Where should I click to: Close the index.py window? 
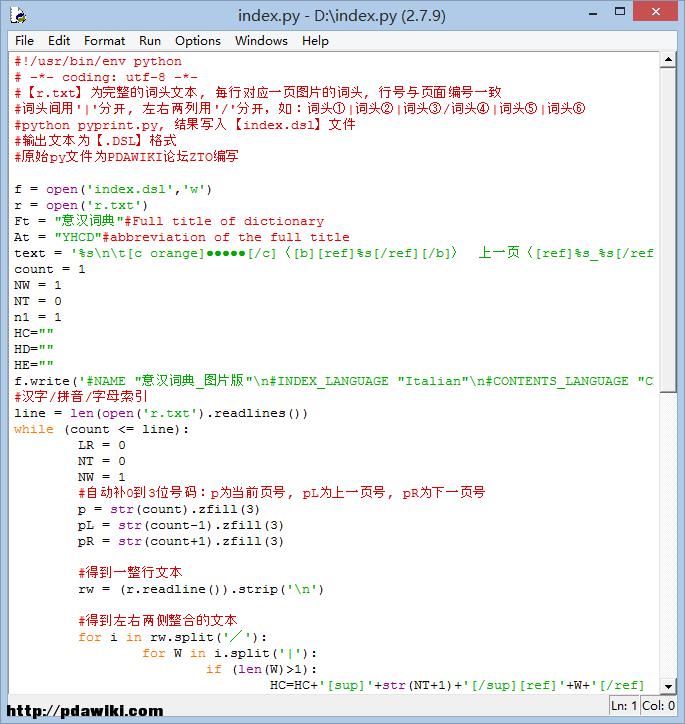point(655,12)
